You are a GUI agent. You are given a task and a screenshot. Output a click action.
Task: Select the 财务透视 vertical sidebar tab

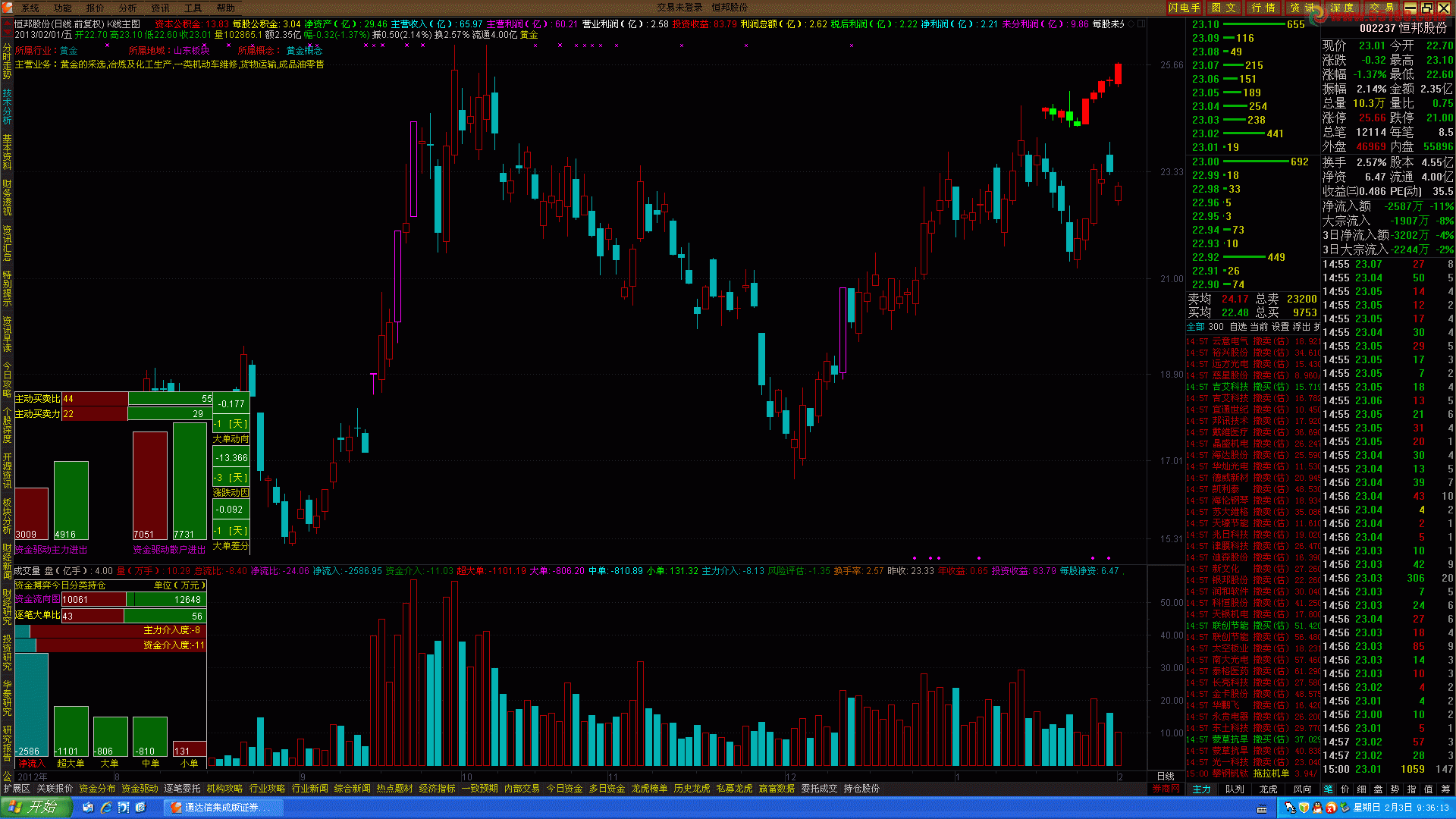[7, 198]
